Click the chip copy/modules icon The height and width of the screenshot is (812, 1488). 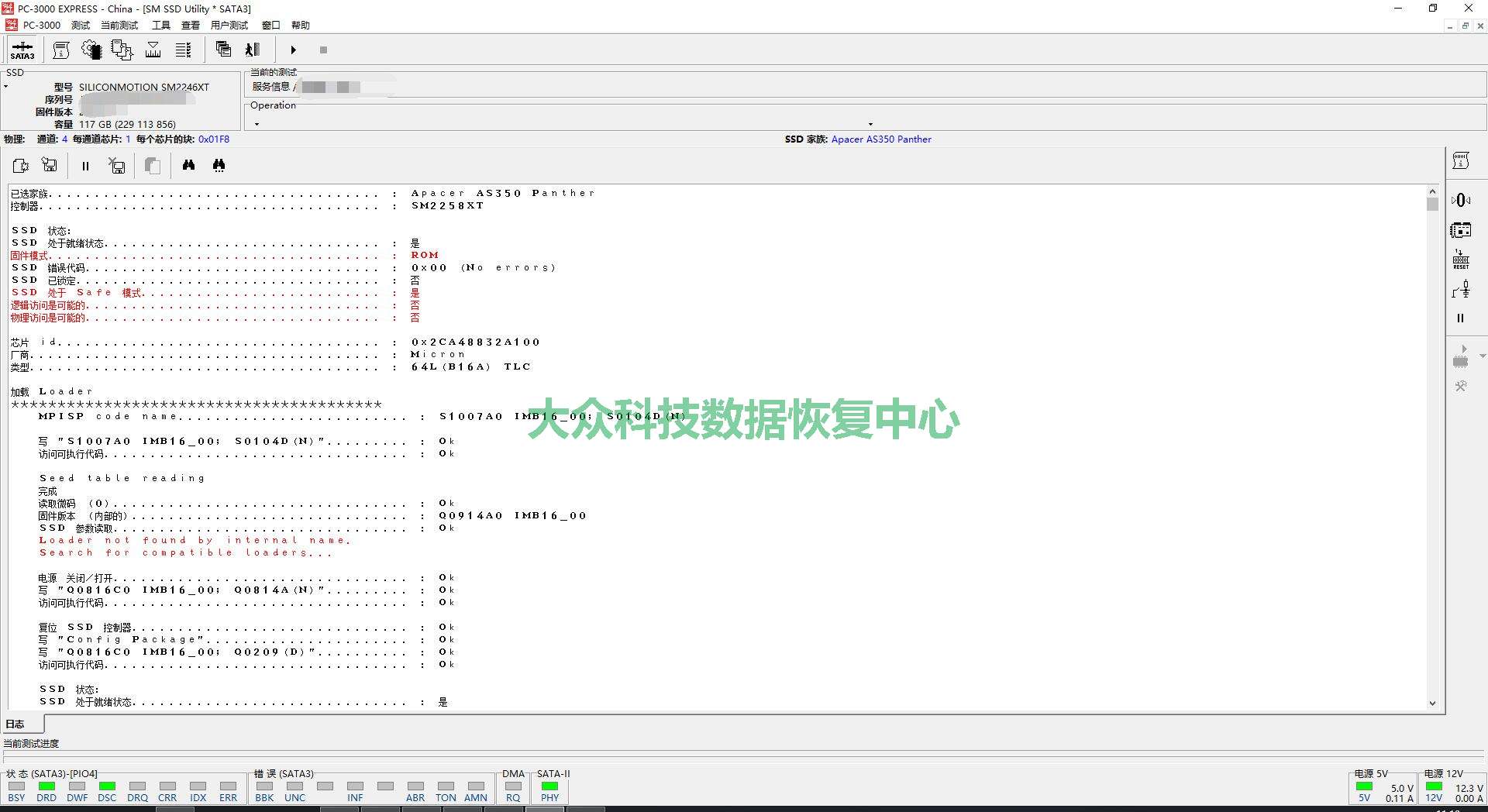click(x=122, y=50)
